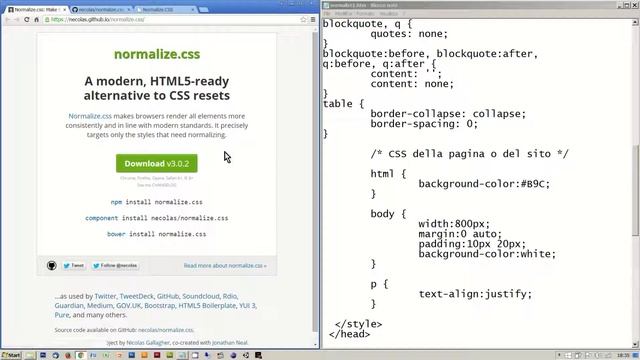Switch to third 'Normalize CSS' tab
Screen dimensions: 640x360
pos(165,9)
